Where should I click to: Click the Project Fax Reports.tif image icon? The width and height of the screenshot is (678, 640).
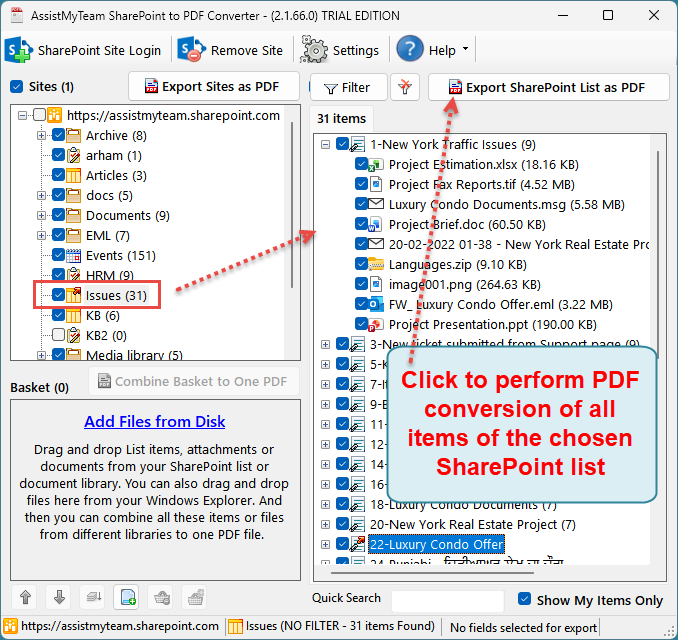pyautogui.click(x=376, y=185)
